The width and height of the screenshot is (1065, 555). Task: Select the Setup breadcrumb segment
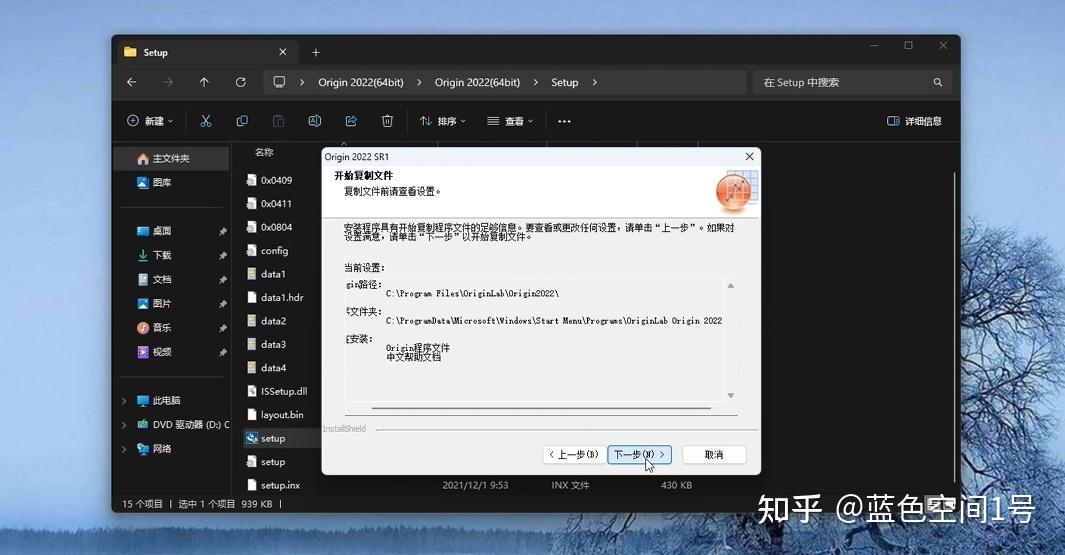tap(564, 82)
